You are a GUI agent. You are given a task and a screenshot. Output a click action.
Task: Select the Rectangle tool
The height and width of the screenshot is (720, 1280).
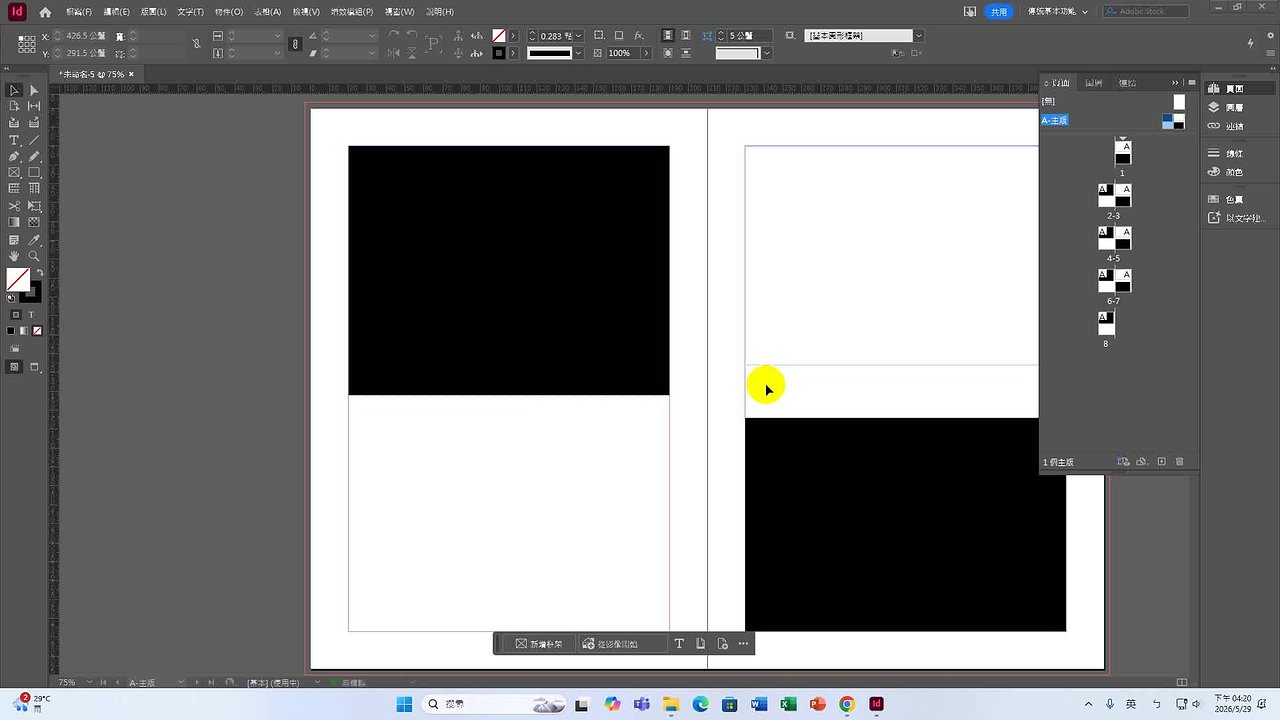point(34,172)
